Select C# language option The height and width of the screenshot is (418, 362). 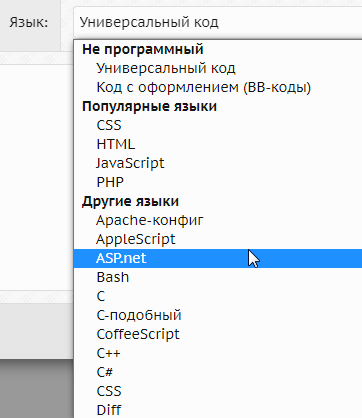pos(218,372)
